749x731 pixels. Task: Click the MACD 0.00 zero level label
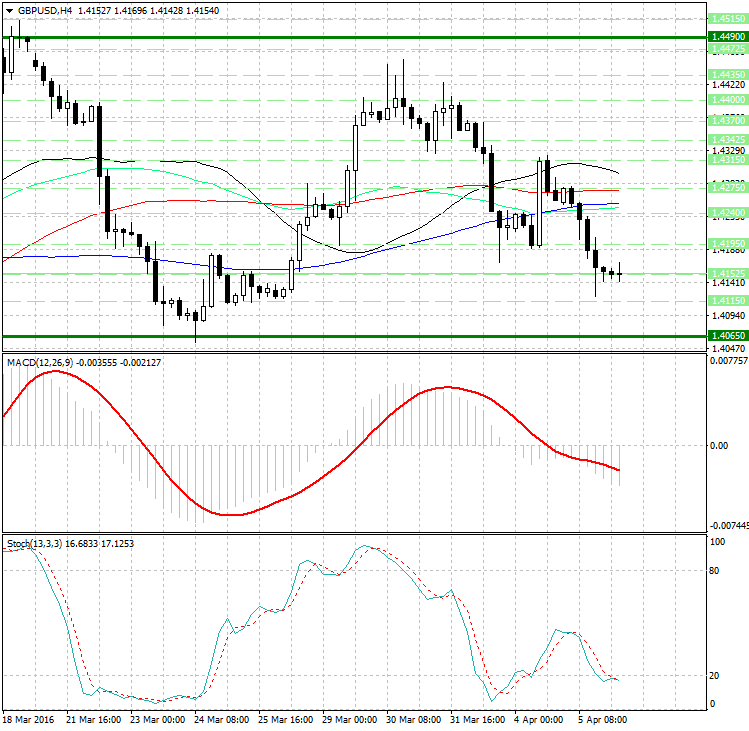717,445
